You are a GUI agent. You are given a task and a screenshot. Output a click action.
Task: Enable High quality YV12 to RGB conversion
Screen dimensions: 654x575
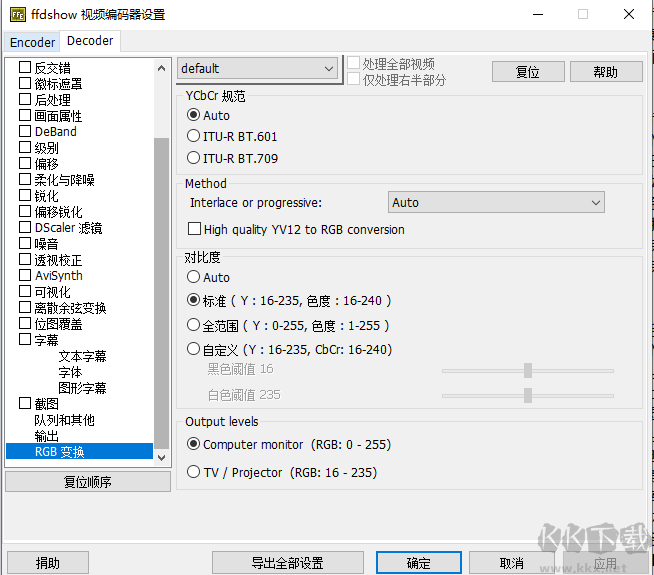pos(194,229)
